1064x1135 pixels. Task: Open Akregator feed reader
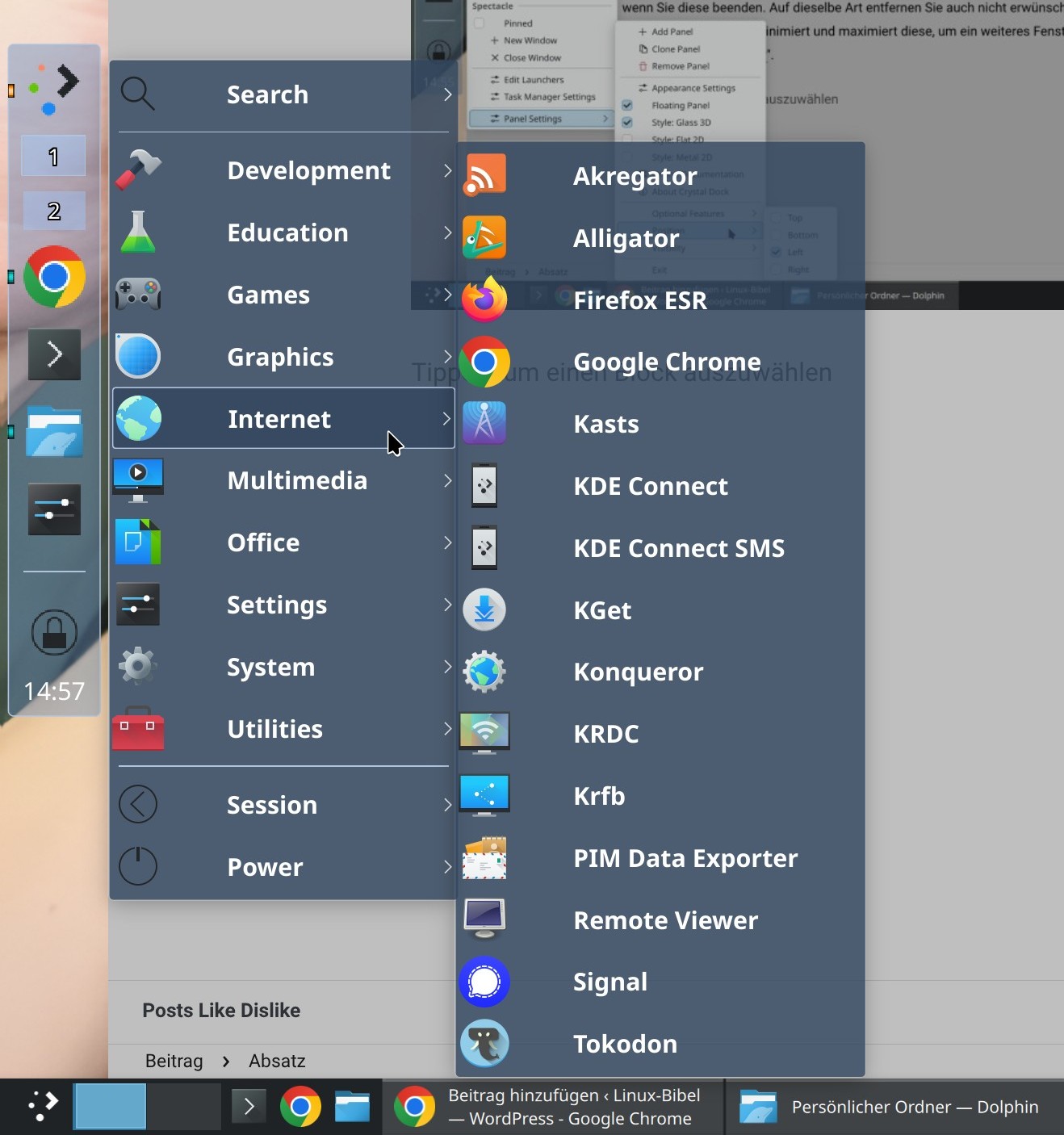[x=660, y=176]
